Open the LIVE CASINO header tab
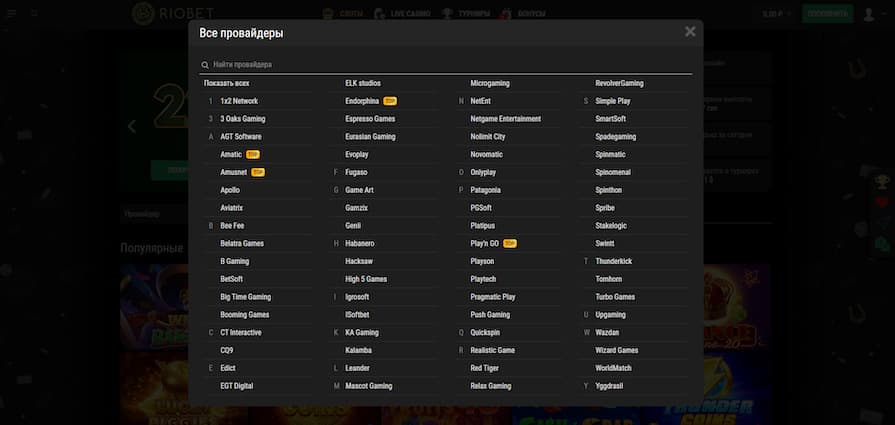Viewport: 895px width, 425px height. [403, 14]
